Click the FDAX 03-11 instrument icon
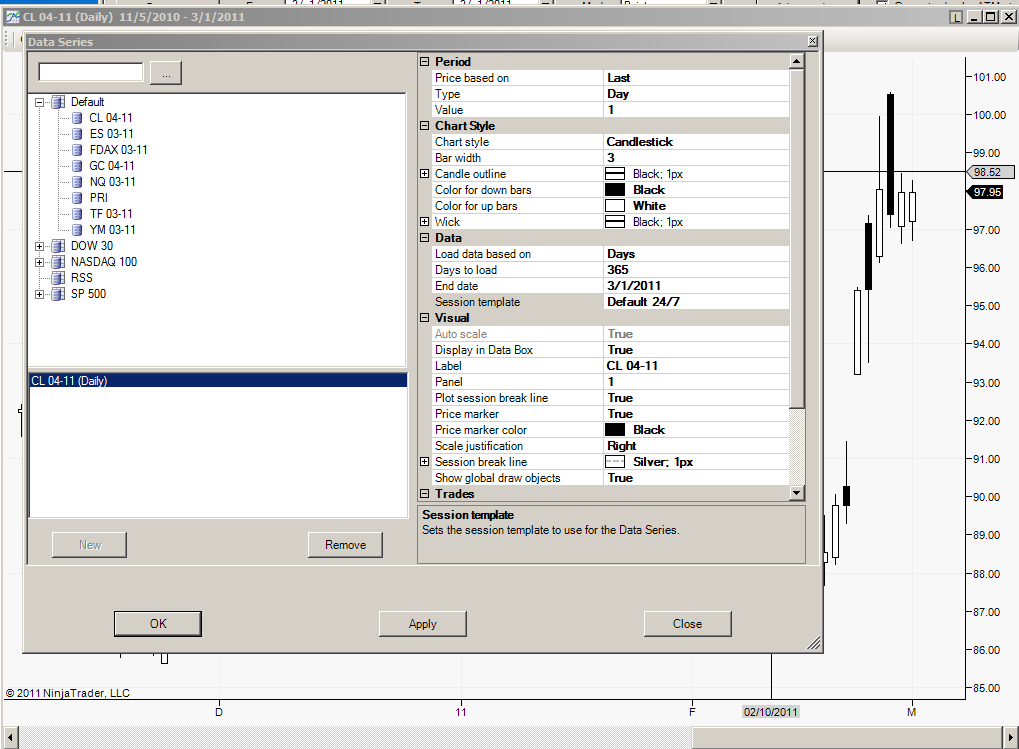 click(x=77, y=149)
